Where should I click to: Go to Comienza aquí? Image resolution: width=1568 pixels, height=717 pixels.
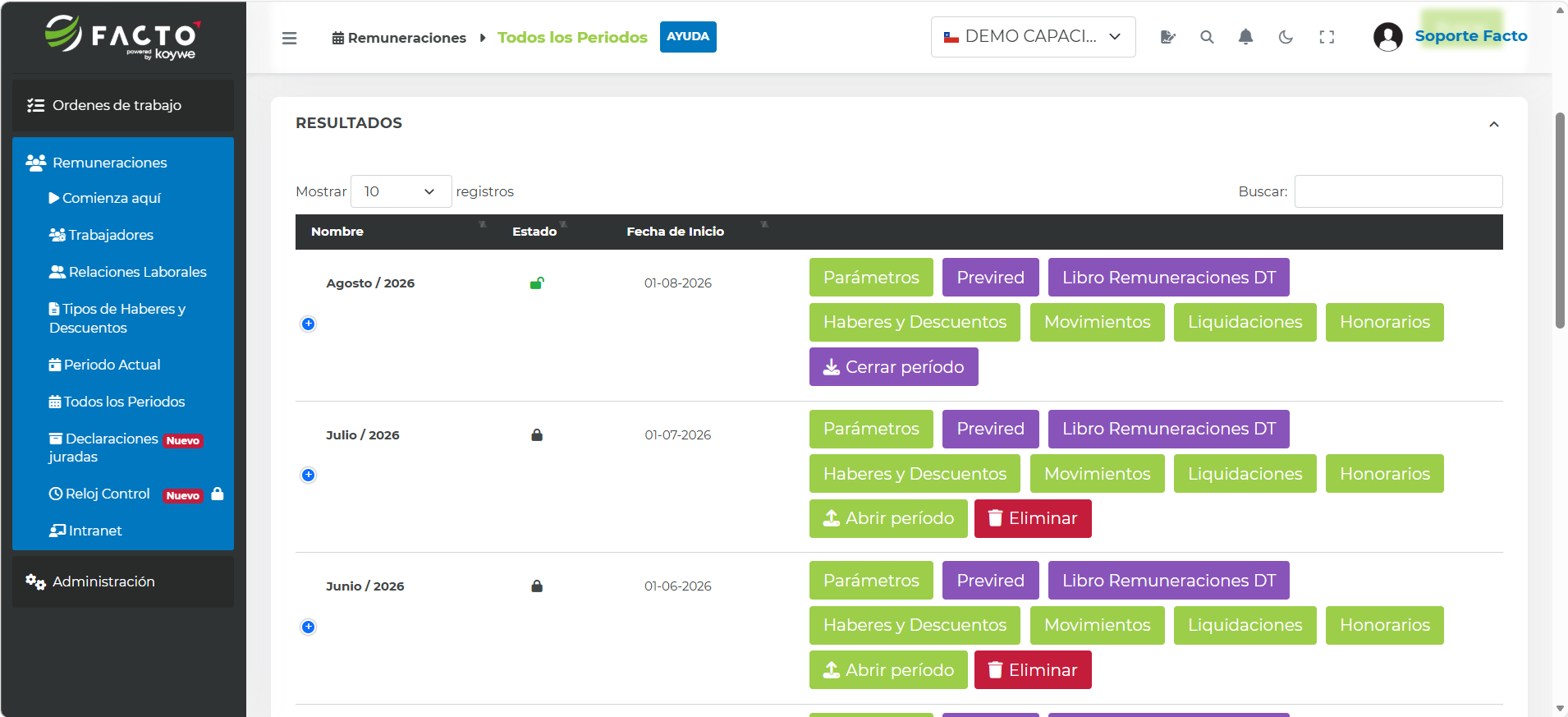(105, 198)
